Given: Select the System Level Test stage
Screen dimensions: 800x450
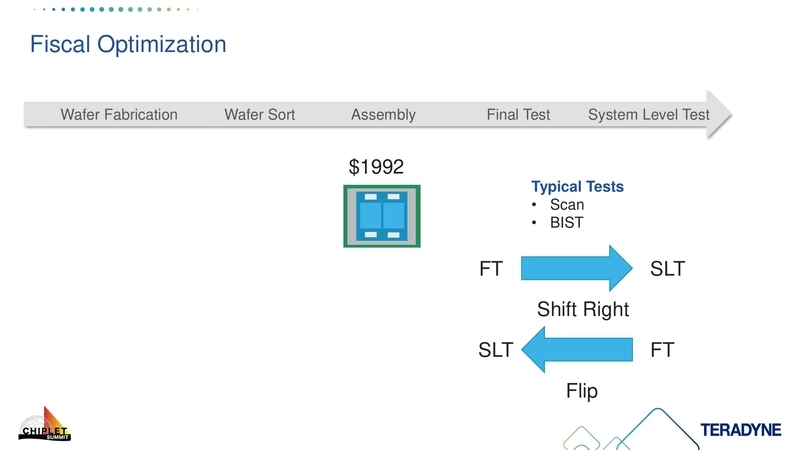Looking at the screenshot, I should (x=648, y=115).
